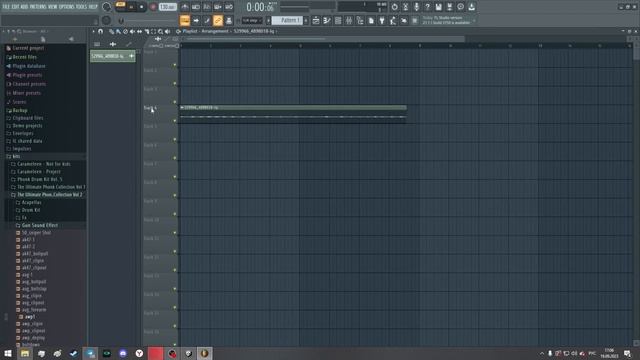Open the HELP menu
Viewport: 640px width, 360px height.
(93, 7)
